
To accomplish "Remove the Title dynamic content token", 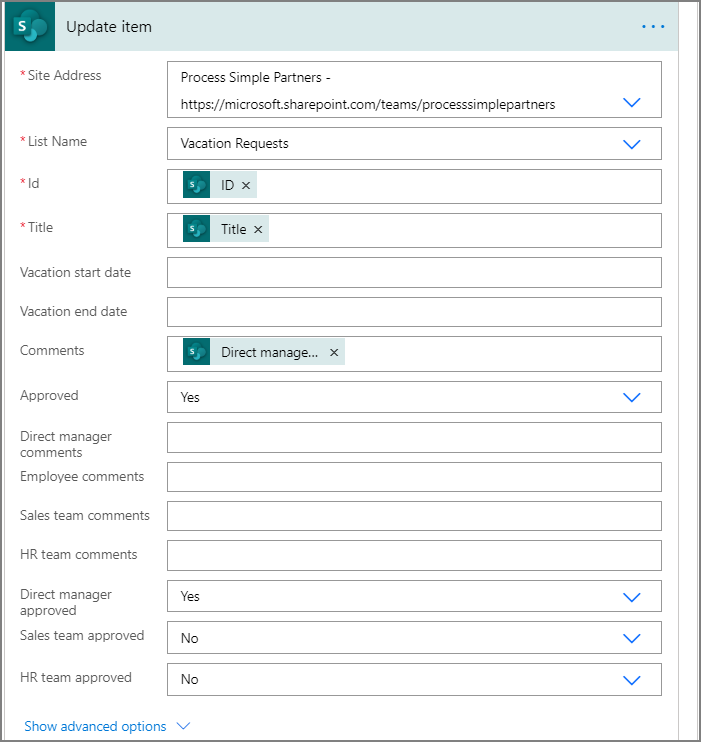I will coord(258,230).
